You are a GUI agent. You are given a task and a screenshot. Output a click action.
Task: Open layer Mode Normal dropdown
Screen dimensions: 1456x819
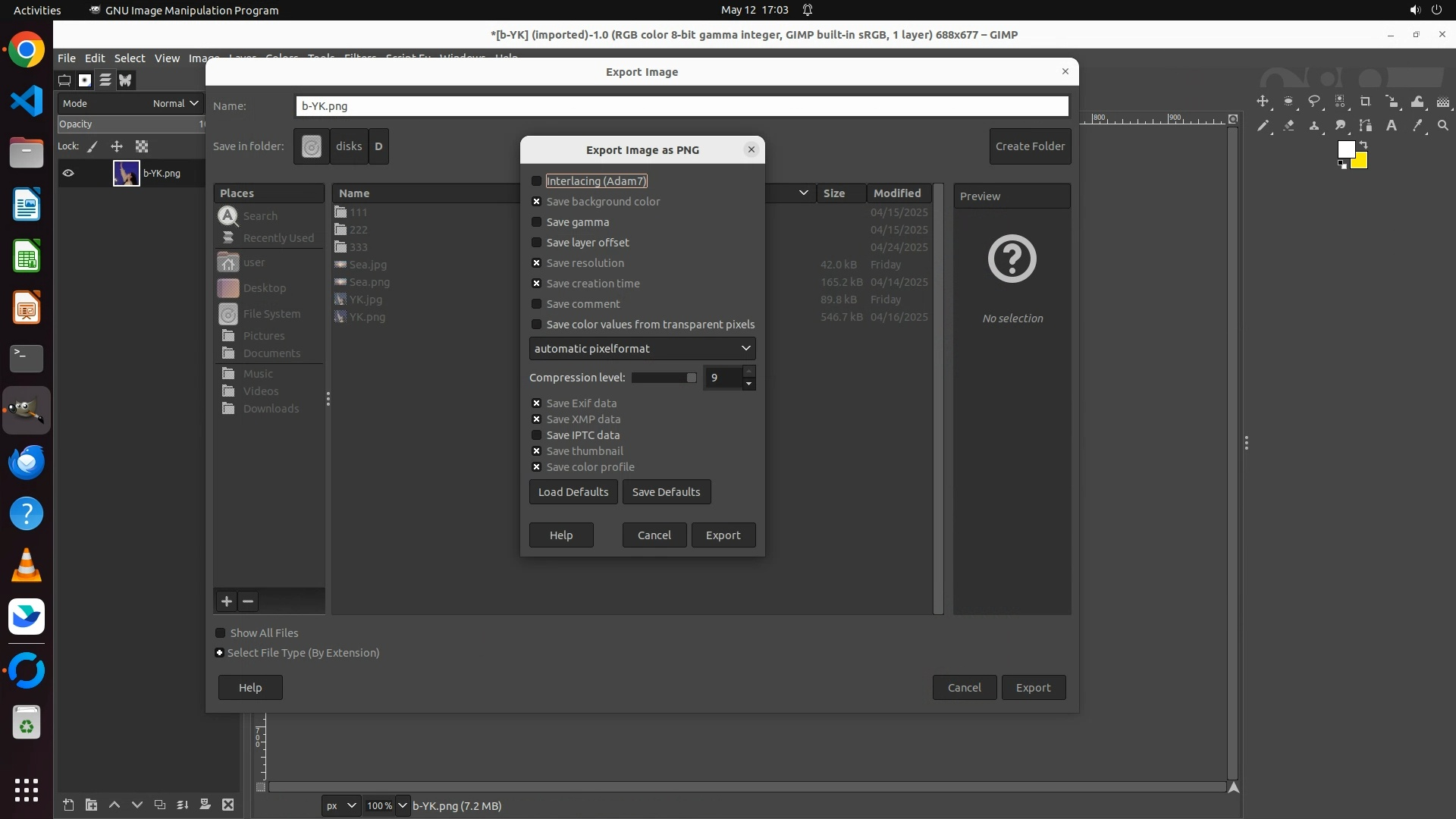click(x=175, y=103)
